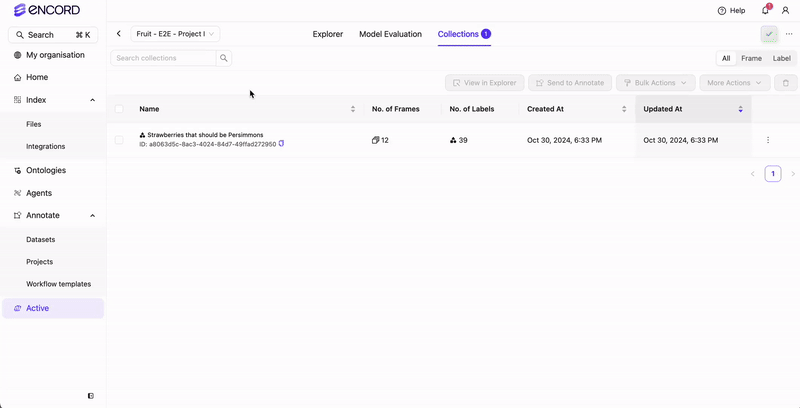Switch to Model Evaluation tab
Viewport: 800px width, 408px height.
click(390, 34)
